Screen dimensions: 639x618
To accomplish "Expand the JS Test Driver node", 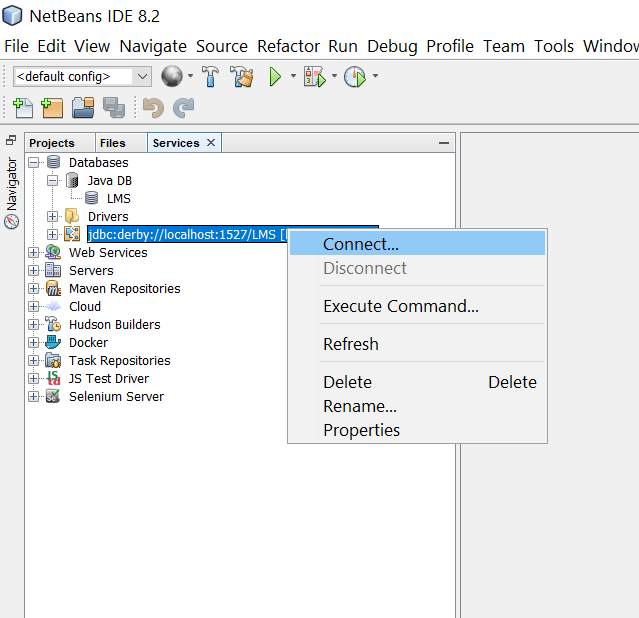I will point(34,378).
